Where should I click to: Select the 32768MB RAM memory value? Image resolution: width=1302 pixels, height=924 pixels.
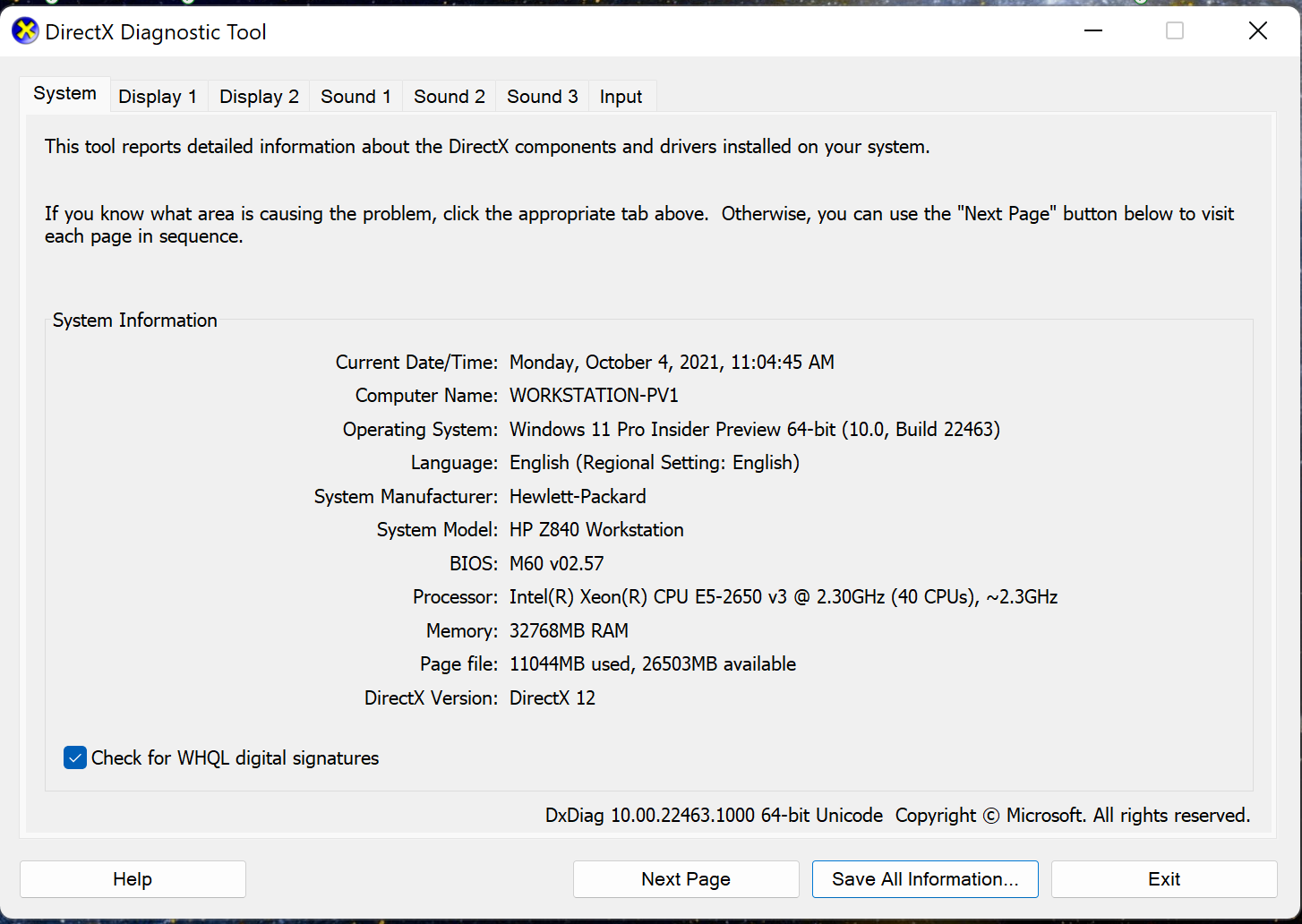coord(569,631)
